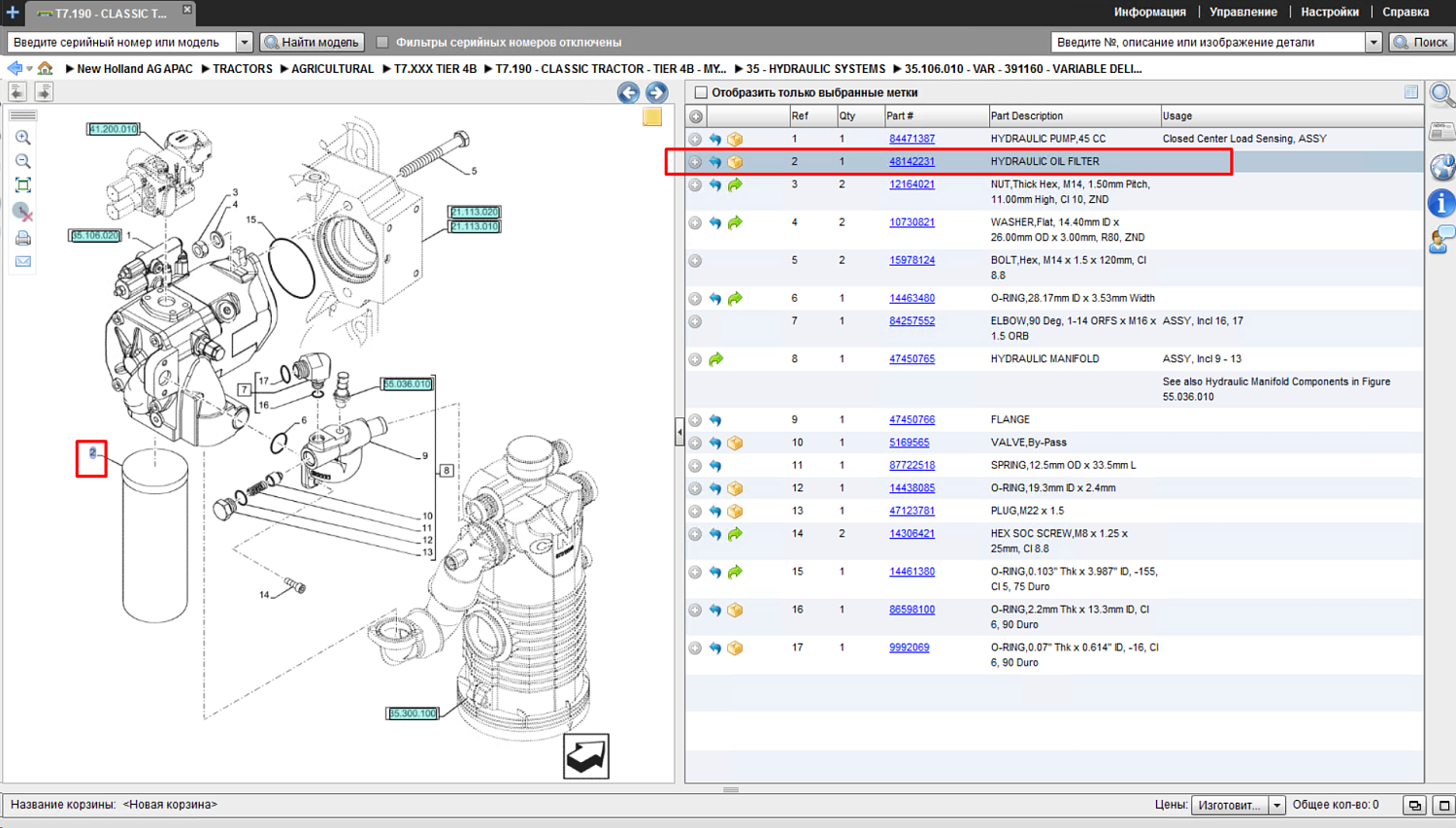Image resolution: width=1456 pixels, height=828 pixels.
Task: Open the chat icon in right sidebar
Action: [x=1441, y=240]
